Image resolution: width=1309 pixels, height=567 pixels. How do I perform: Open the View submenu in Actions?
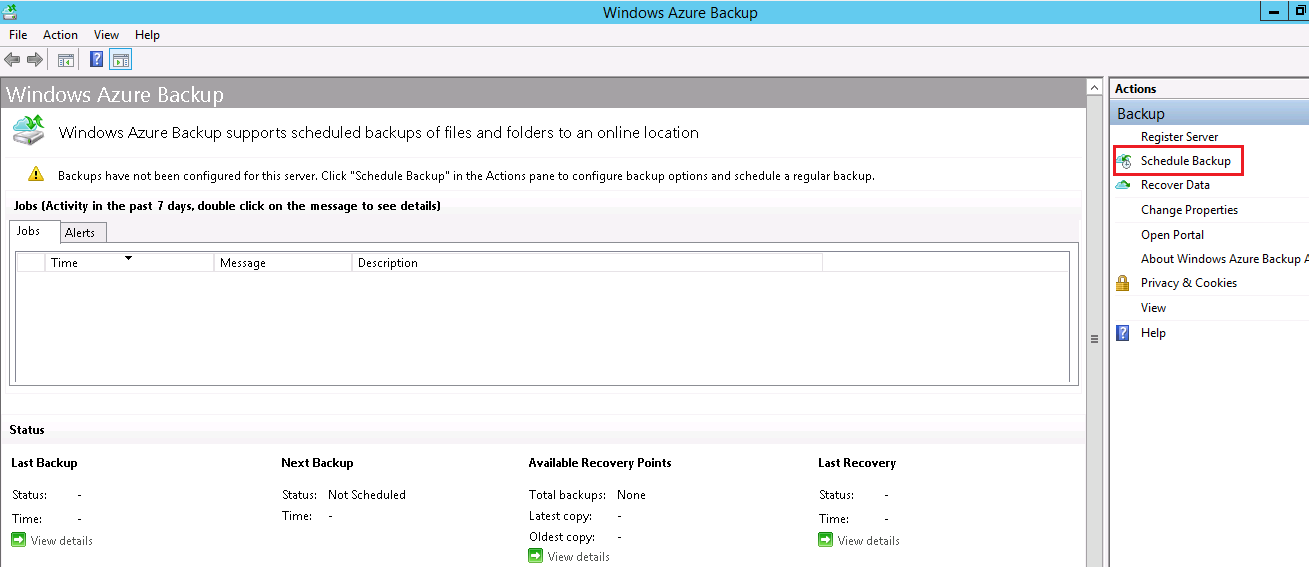coord(1153,308)
